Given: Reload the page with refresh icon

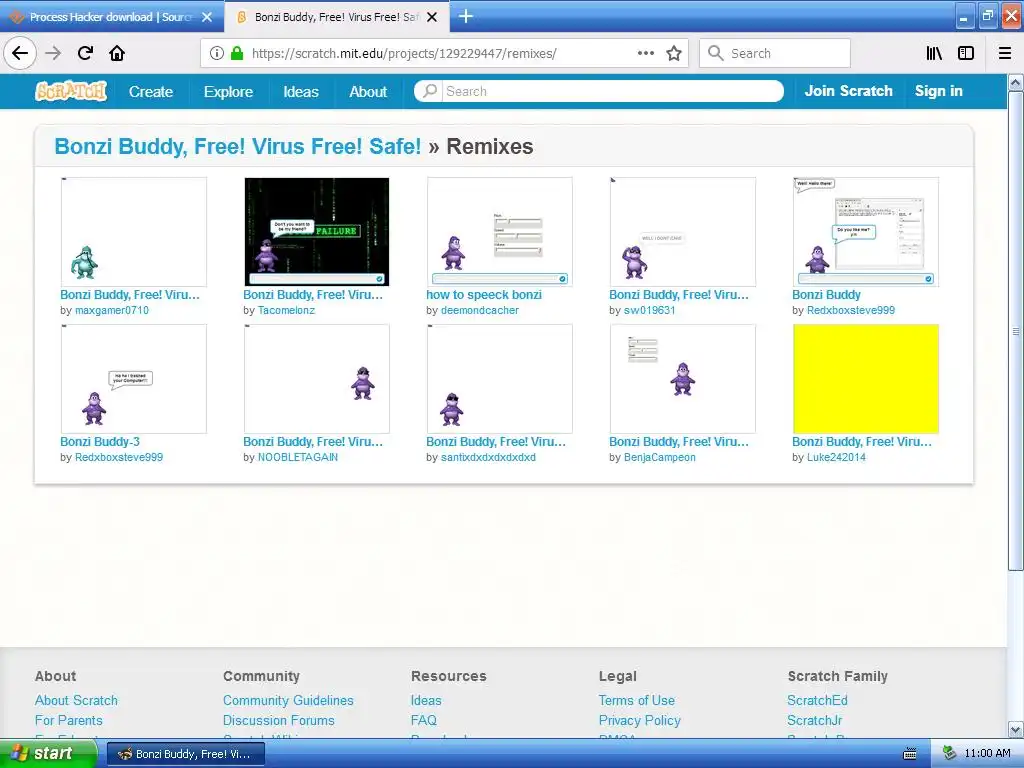Looking at the screenshot, I should click(x=85, y=54).
